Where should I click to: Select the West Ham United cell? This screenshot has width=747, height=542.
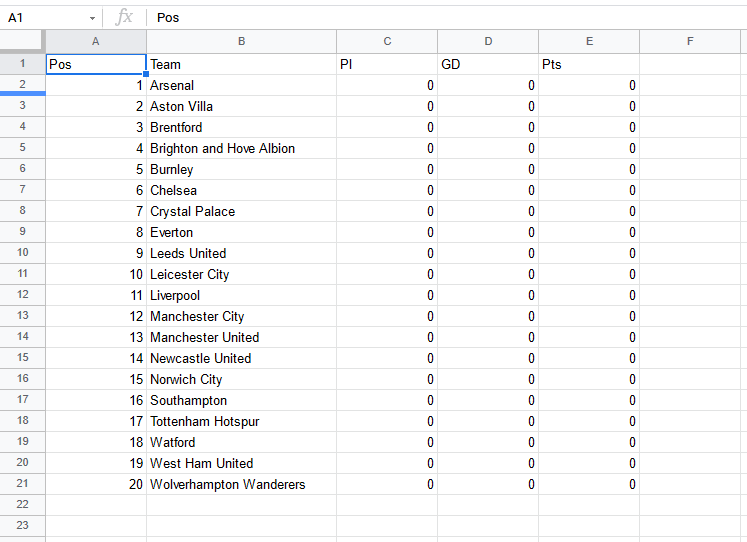[x=242, y=463]
